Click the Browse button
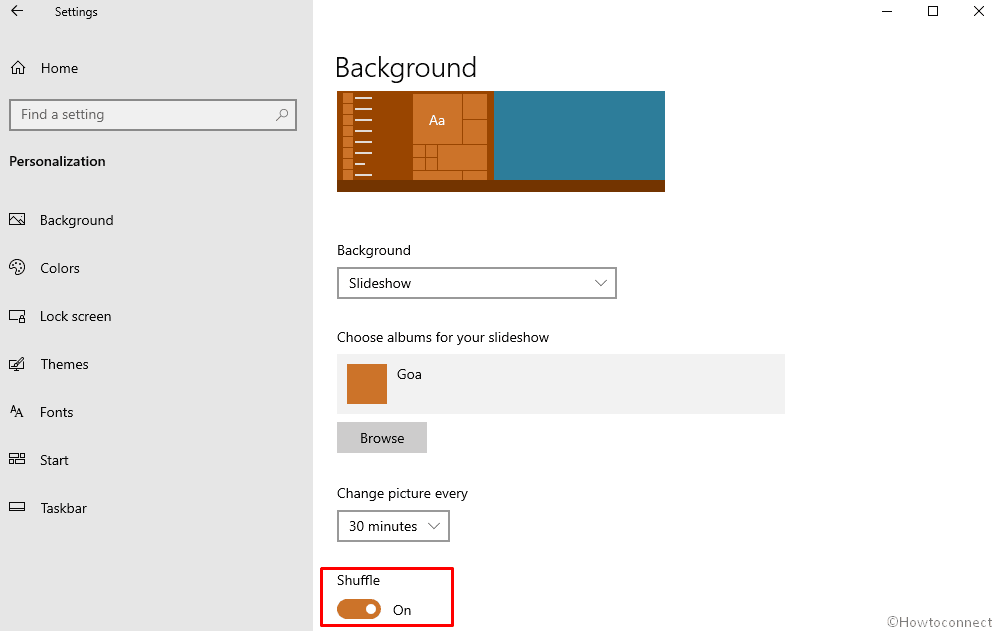 (382, 438)
